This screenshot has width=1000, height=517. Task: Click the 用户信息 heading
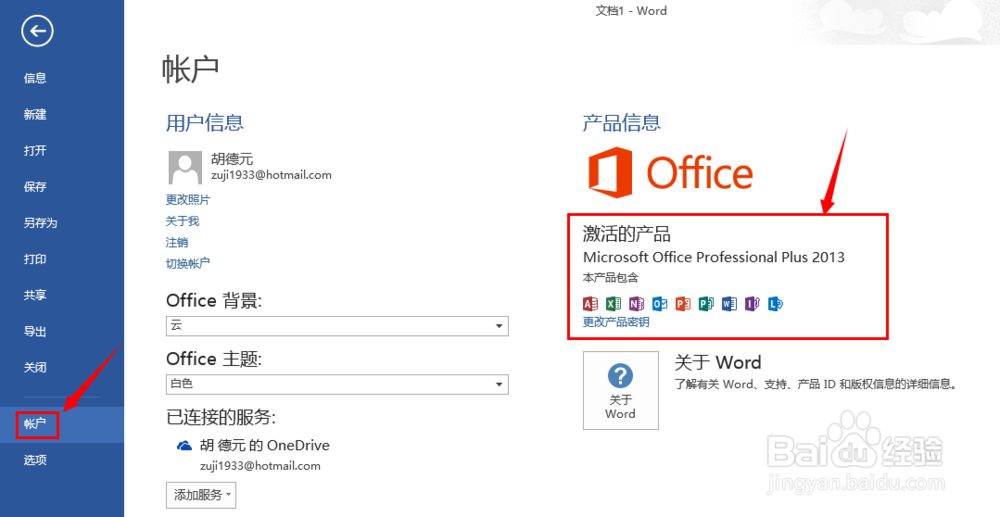[205, 122]
